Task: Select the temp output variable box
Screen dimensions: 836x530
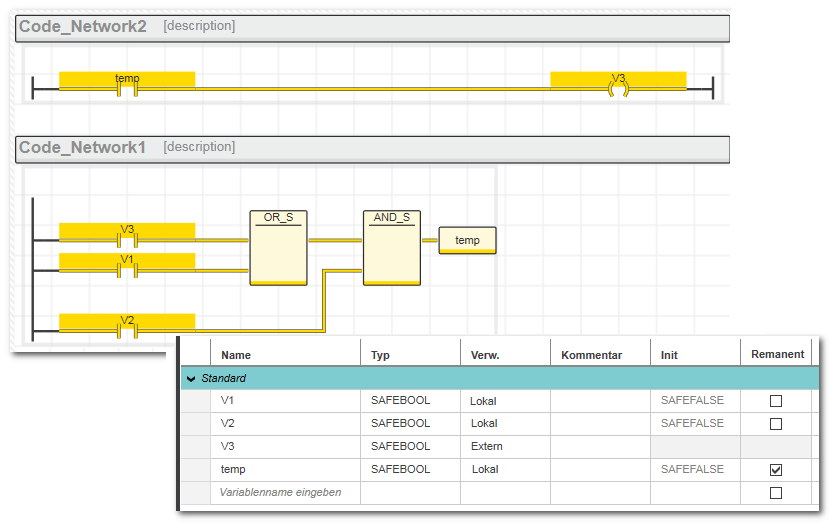Action: tap(467, 241)
